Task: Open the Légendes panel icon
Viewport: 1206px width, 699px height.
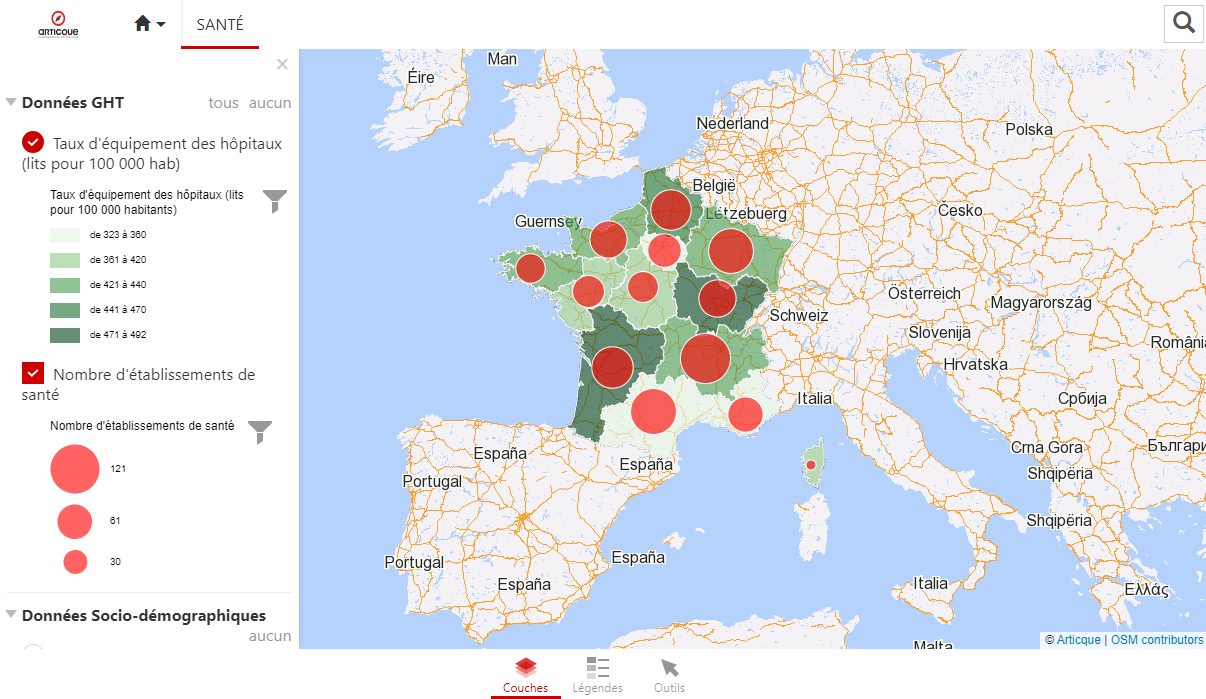Action: (x=597, y=676)
